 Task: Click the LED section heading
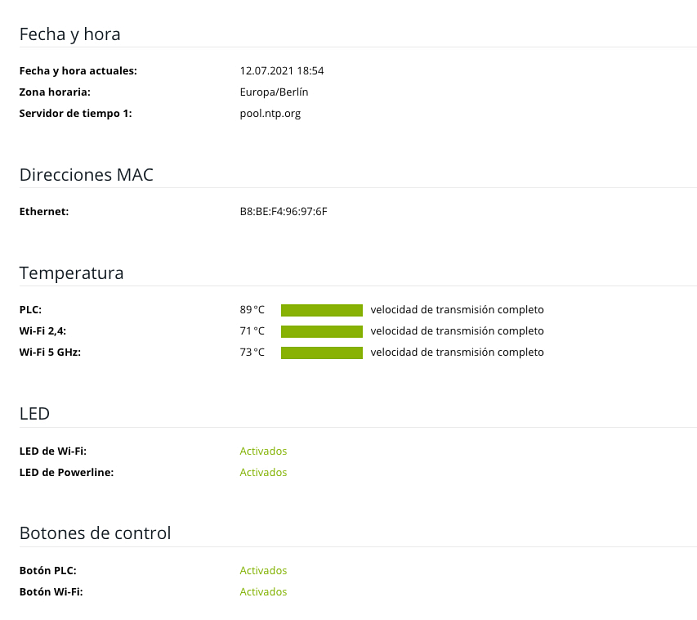coord(34,414)
